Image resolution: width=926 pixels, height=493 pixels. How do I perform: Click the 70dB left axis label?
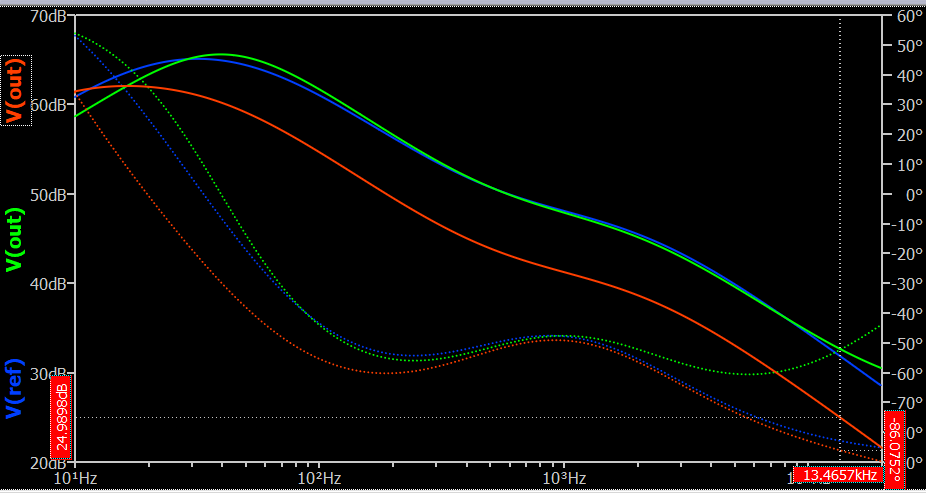[x=47, y=15]
